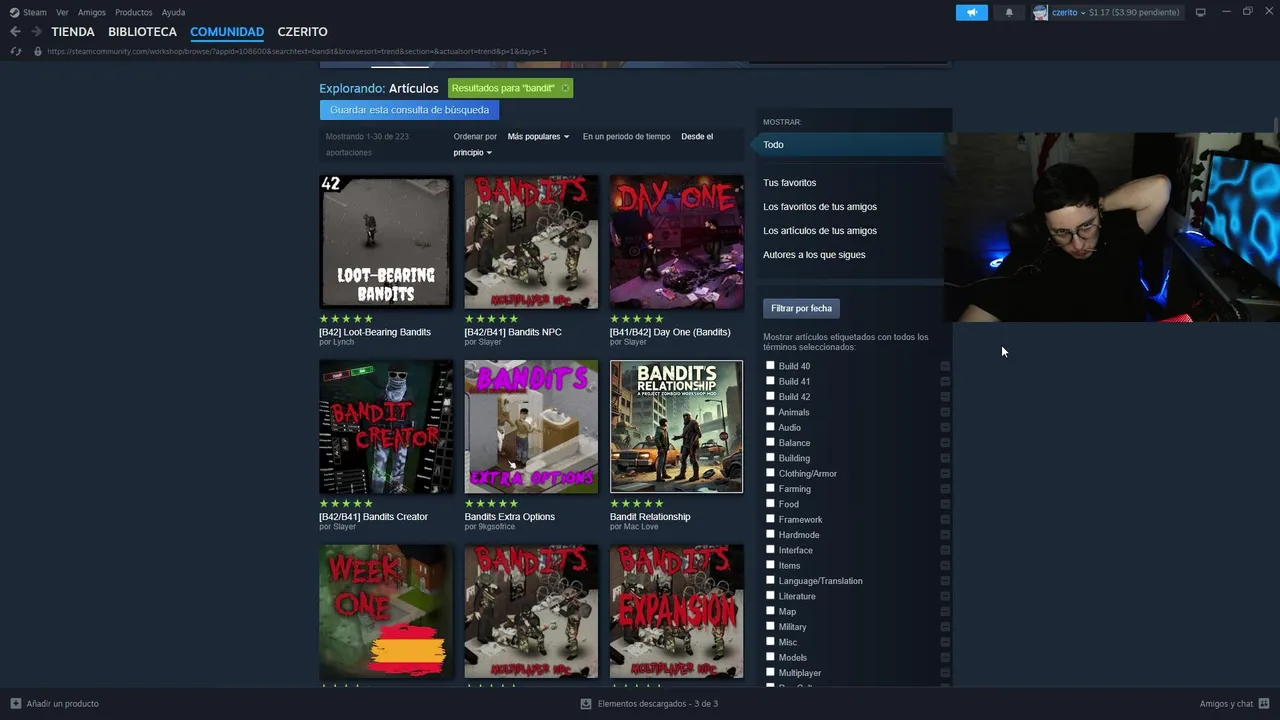Screen dimensions: 1280x720
Task: Open the Productos menu
Action: (x=134, y=12)
